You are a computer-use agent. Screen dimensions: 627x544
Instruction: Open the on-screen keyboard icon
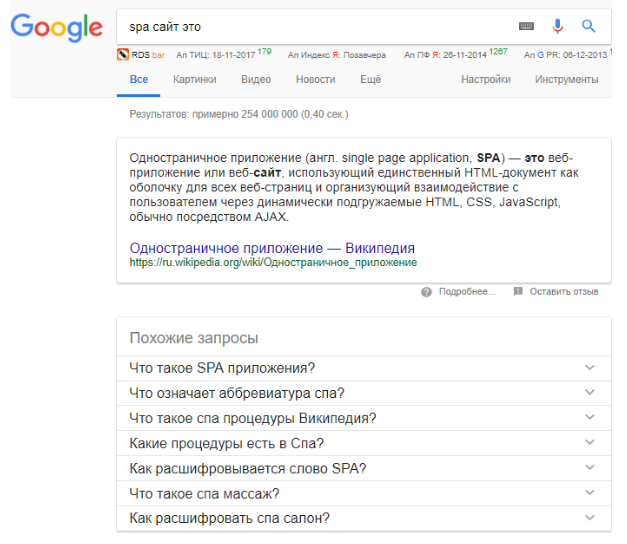tap(526, 27)
